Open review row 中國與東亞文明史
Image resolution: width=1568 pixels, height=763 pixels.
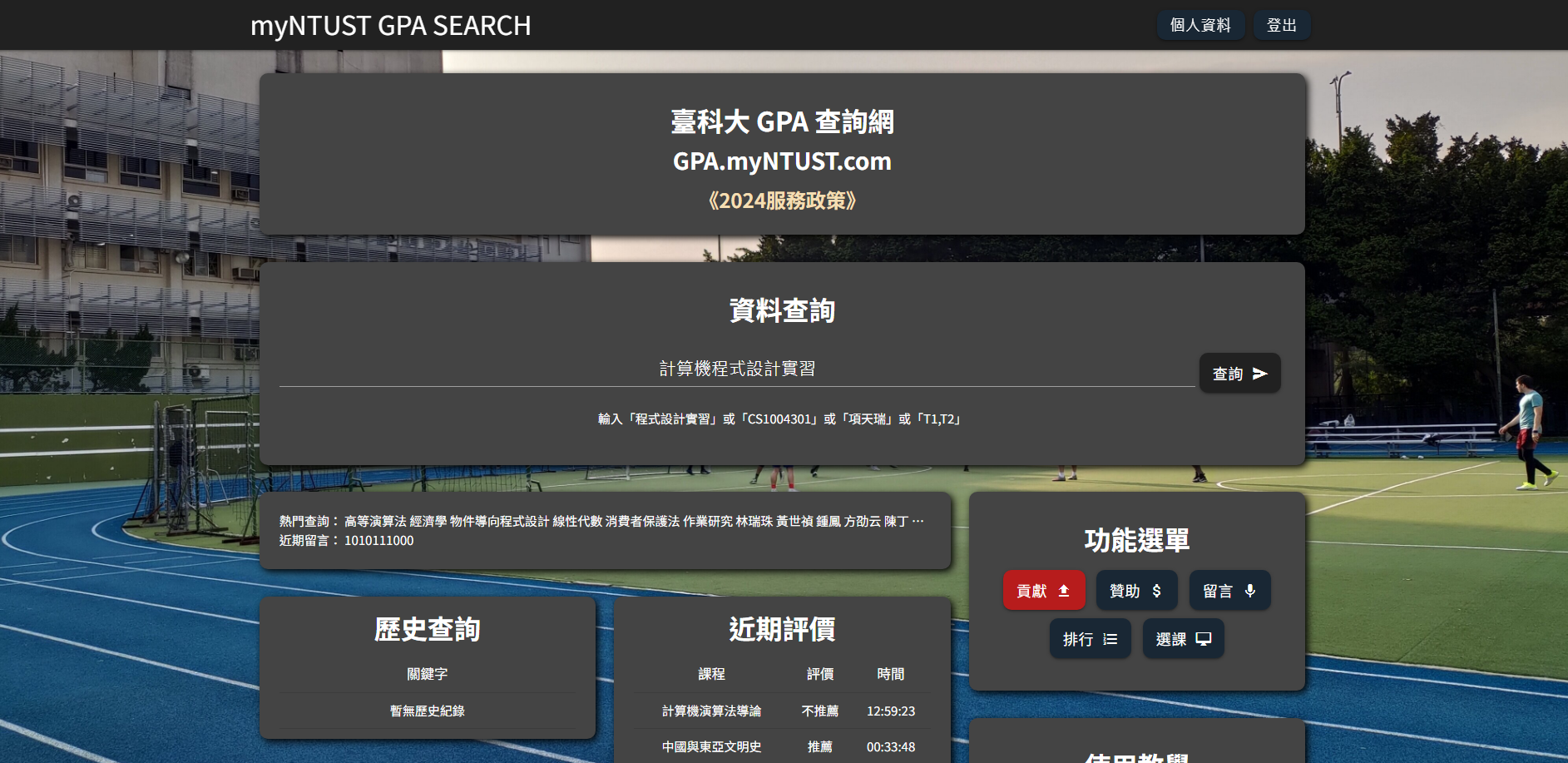[x=711, y=747]
